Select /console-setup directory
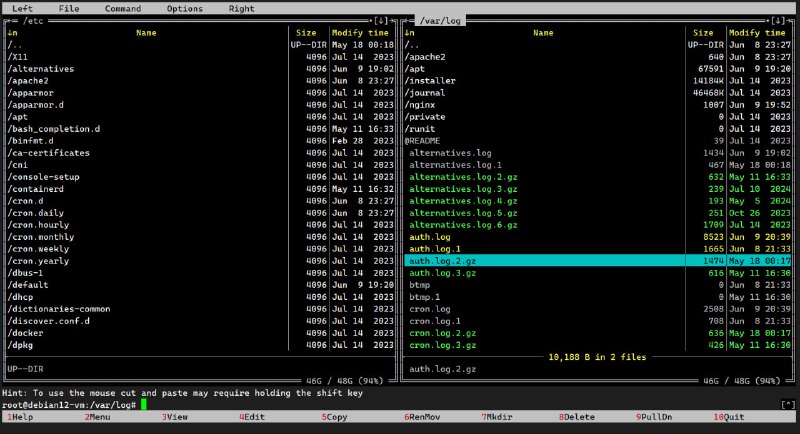 point(147,176)
